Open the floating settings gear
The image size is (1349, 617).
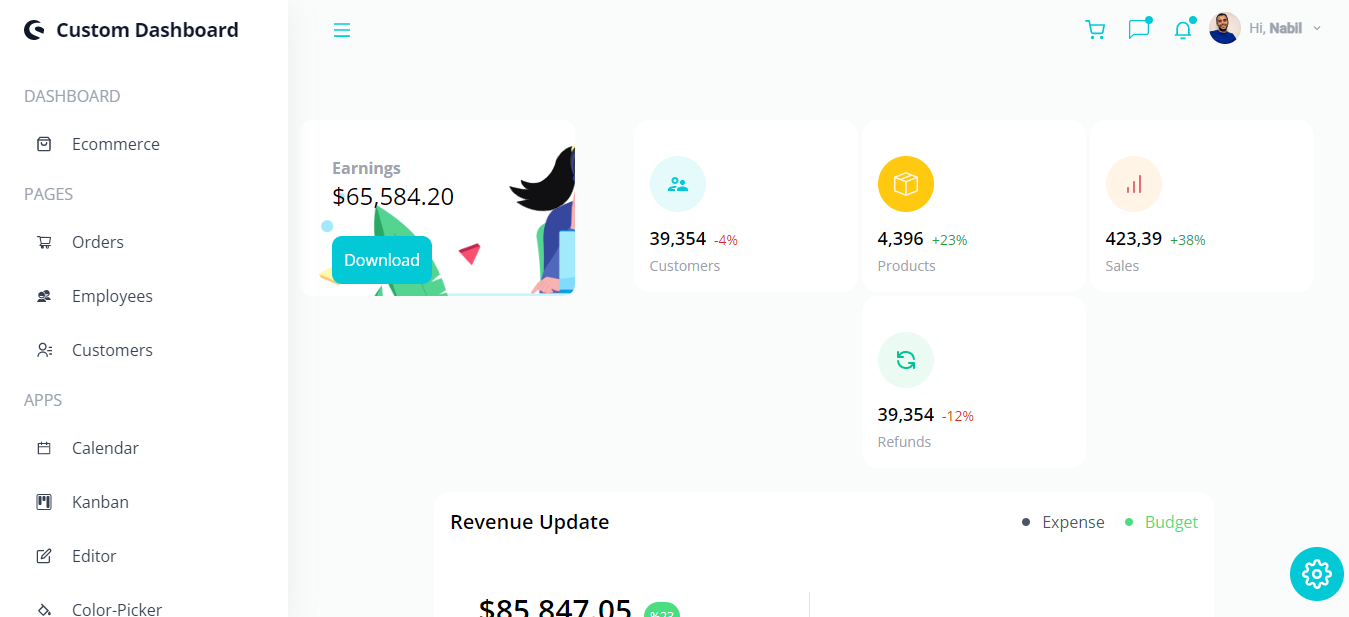tap(1316, 574)
